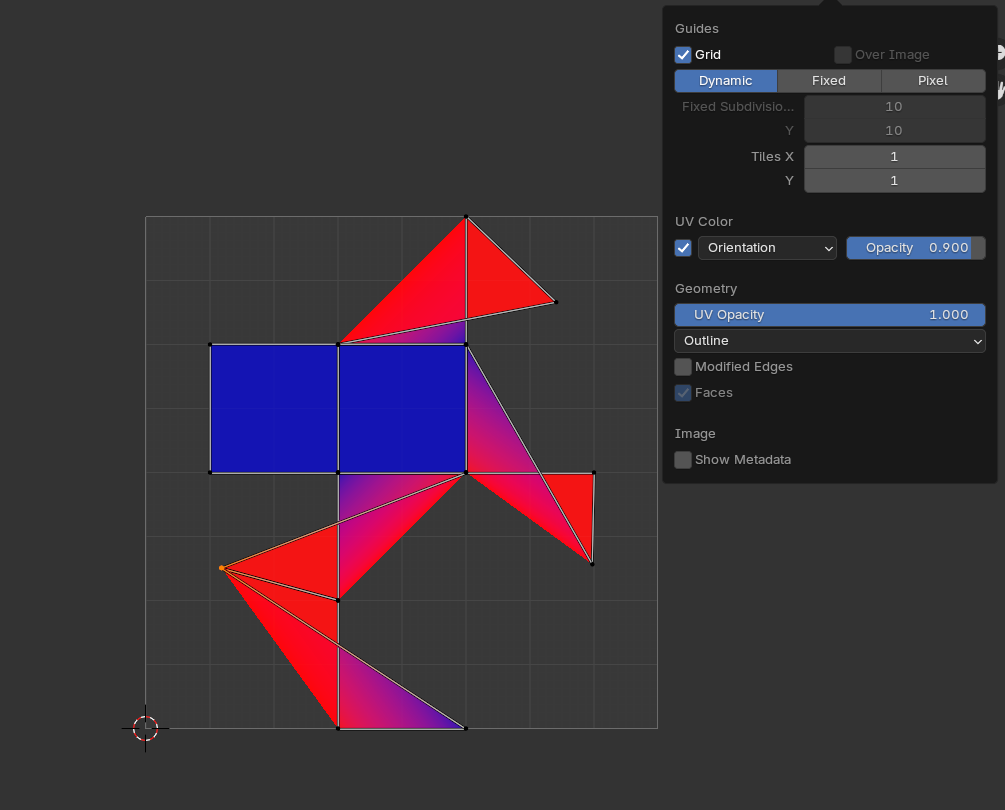Select the Pixel grid mode

933,81
